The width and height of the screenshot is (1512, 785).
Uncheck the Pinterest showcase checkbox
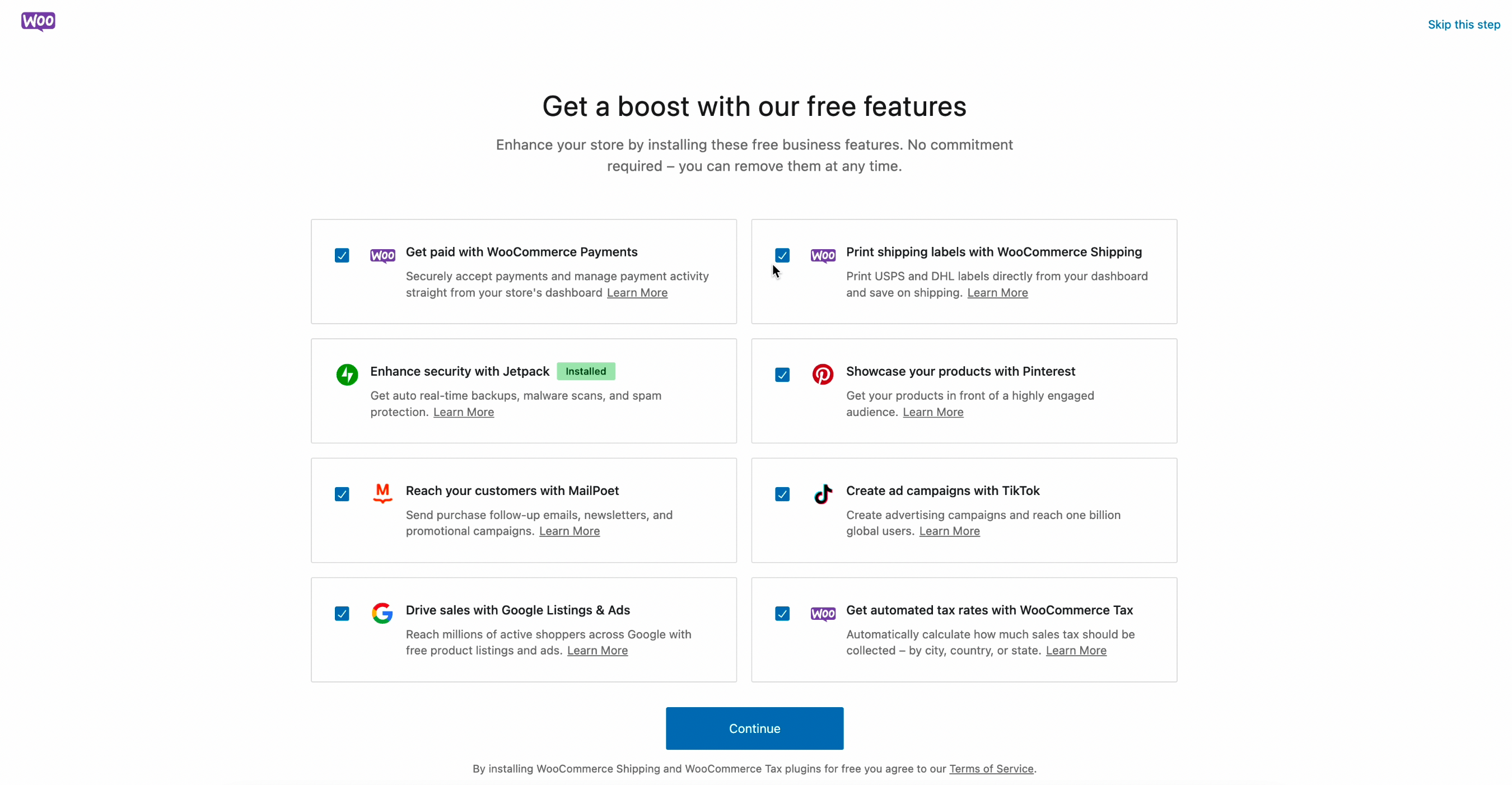[x=782, y=375]
